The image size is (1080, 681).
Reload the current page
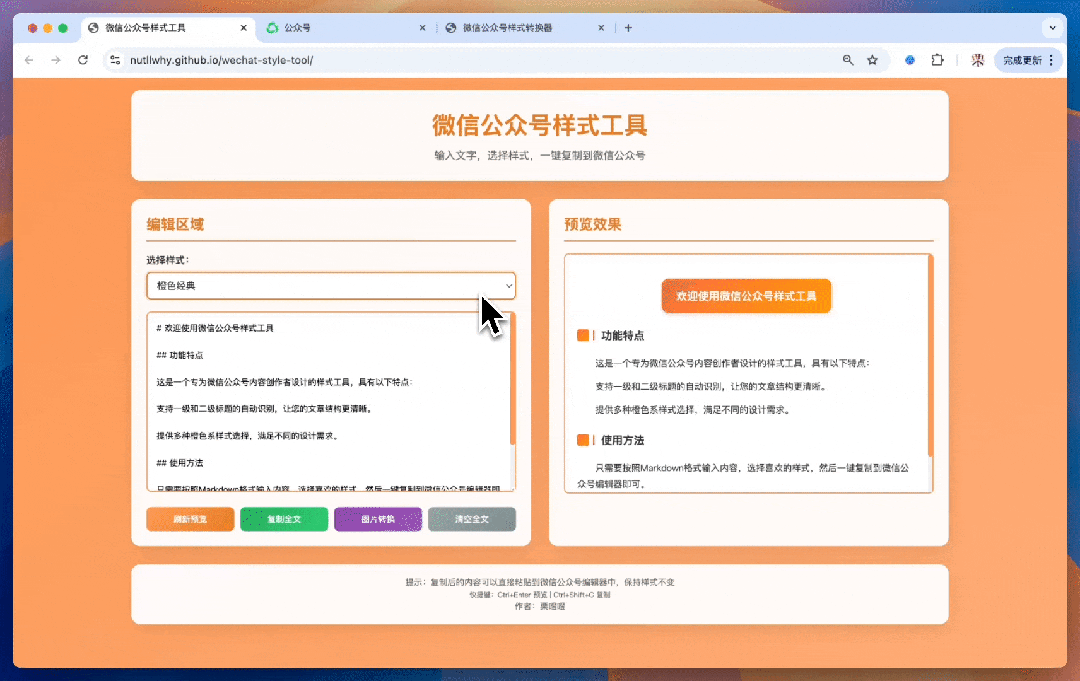pos(83,60)
